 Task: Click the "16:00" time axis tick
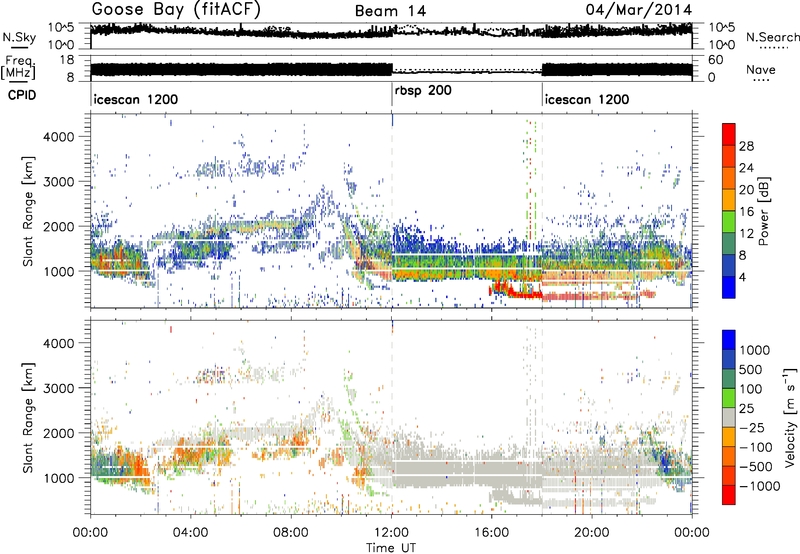click(491, 533)
